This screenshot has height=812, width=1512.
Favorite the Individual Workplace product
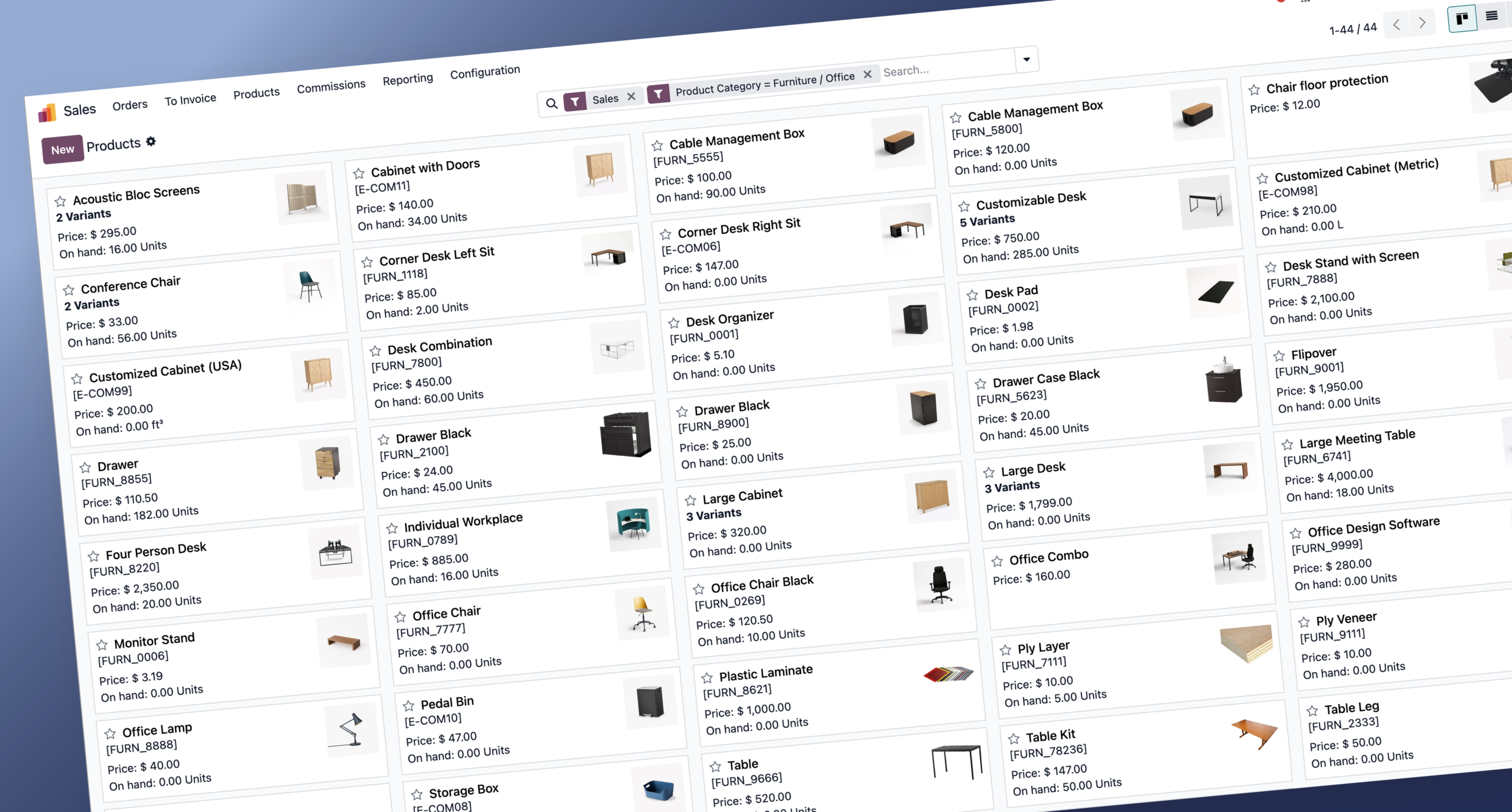point(392,528)
